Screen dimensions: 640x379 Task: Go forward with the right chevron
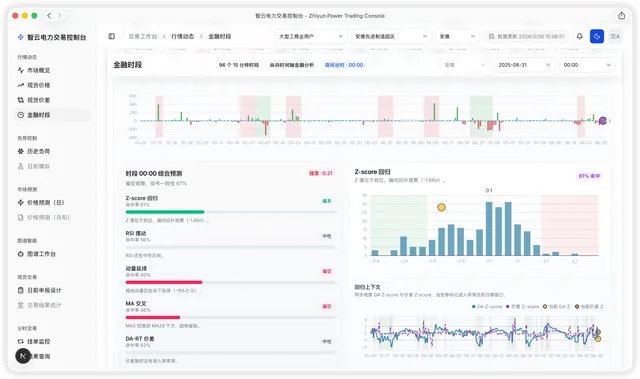60,16
